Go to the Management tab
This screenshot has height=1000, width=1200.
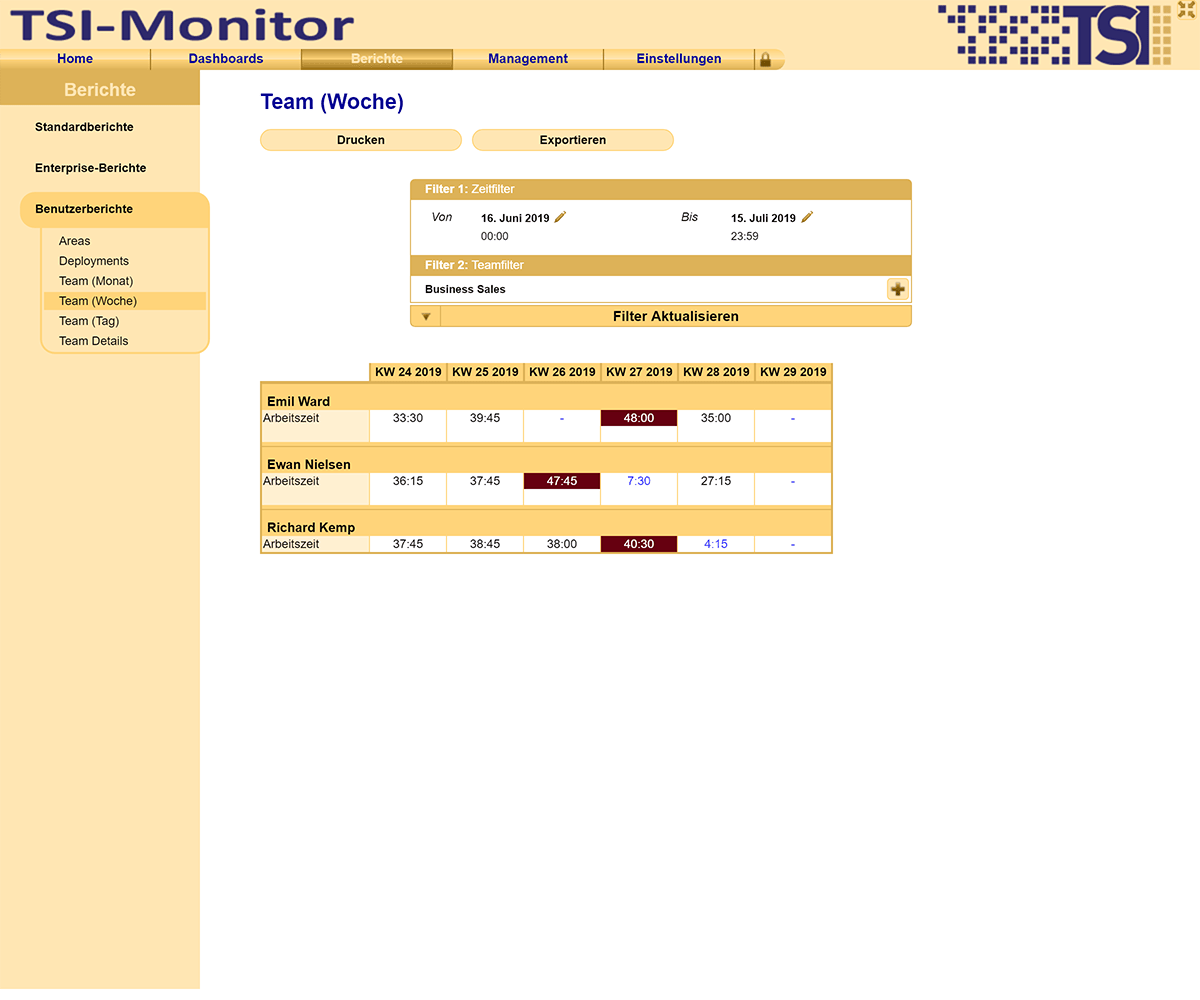pos(528,59)
